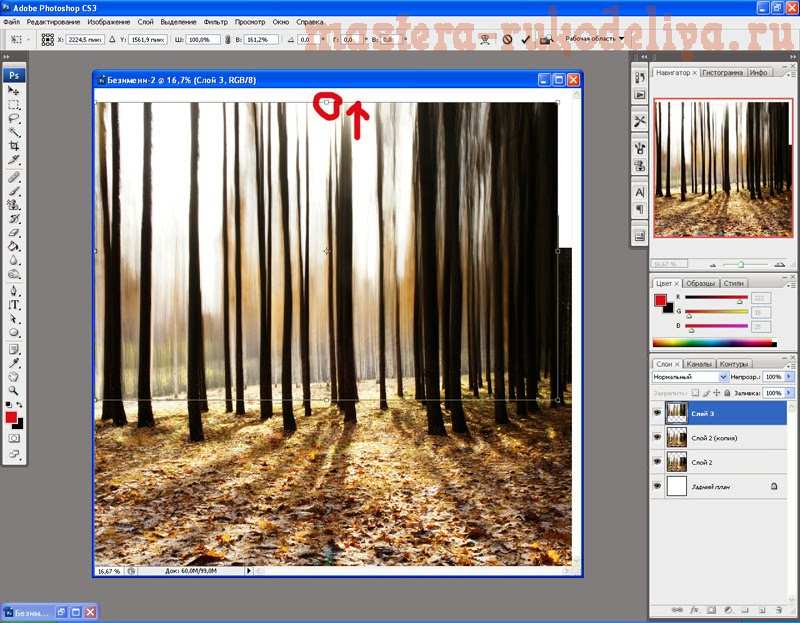Select the Pen tool
Screen dimensions: 800x623
pos(14,291)
